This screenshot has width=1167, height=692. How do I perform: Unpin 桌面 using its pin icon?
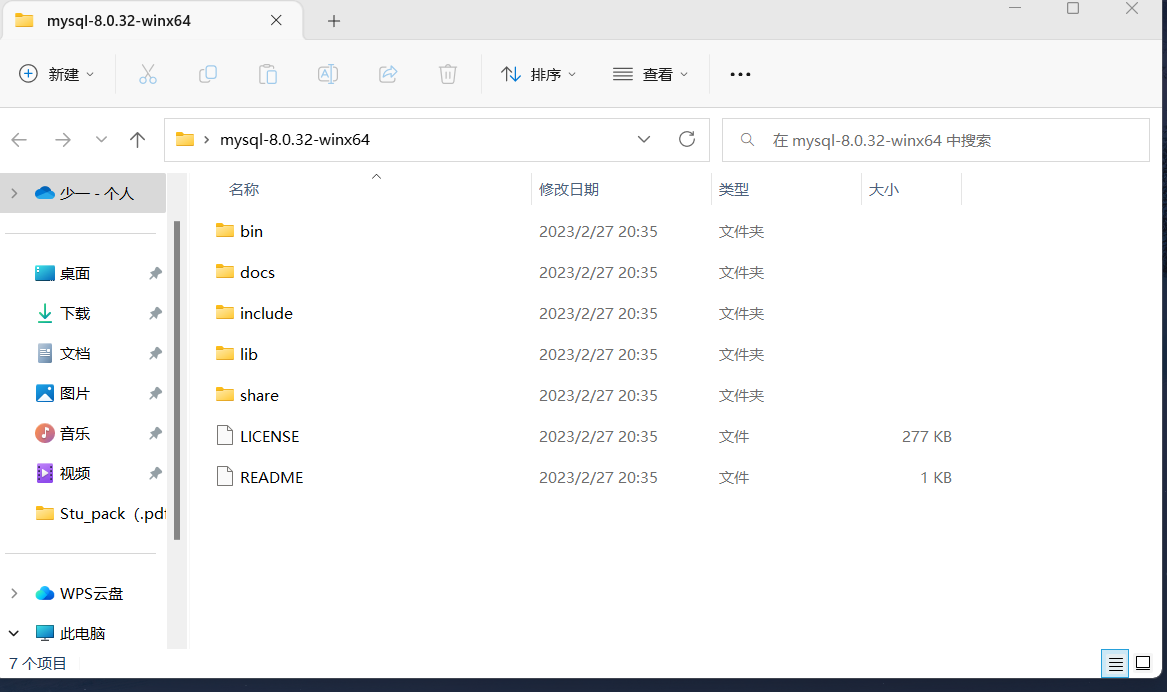pos(155,273)
